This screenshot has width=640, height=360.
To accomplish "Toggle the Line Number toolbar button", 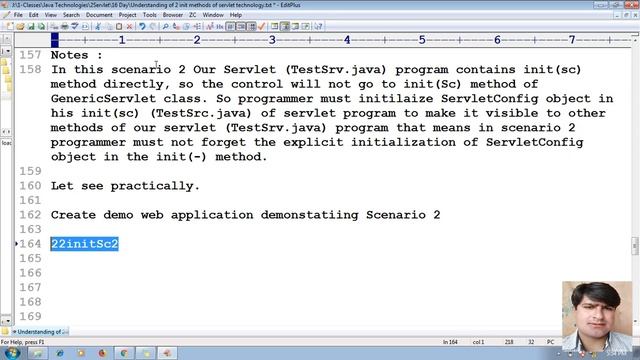I will click(241, 27).
